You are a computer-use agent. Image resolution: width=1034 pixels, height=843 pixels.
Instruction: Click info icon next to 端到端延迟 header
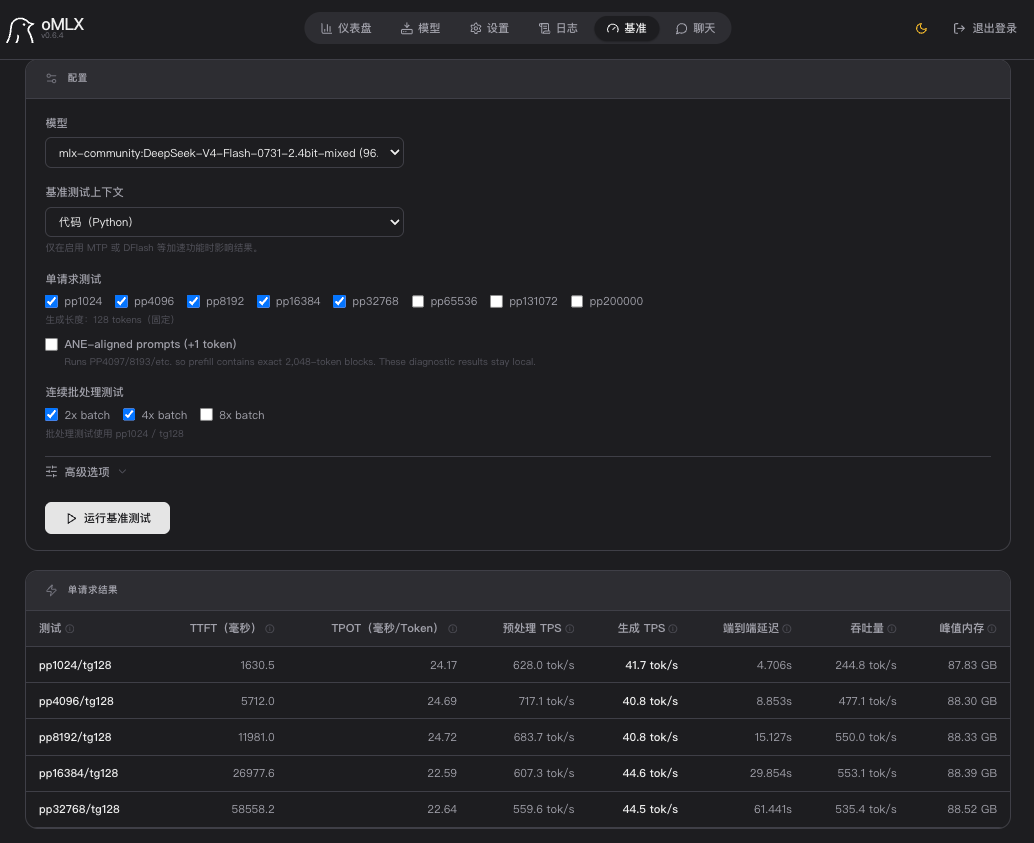787,629
